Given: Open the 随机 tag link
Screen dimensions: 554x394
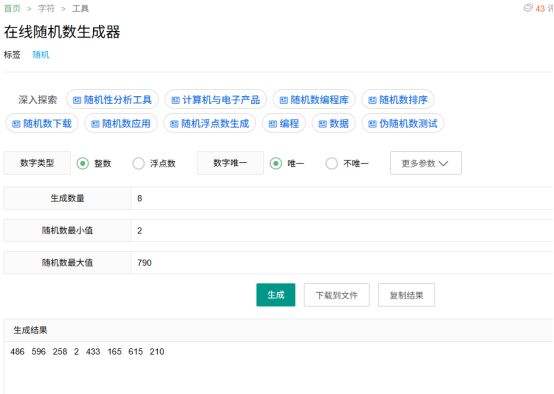Looking at the screenshot, I should pos(41,54).
